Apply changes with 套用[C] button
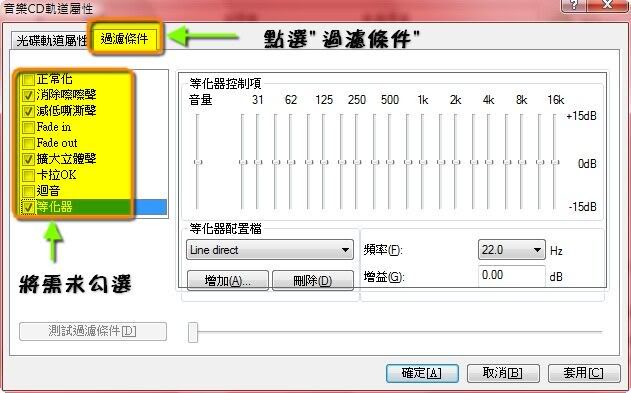The width and height of the screenshot is (631, 393). (x=584, y=373)
